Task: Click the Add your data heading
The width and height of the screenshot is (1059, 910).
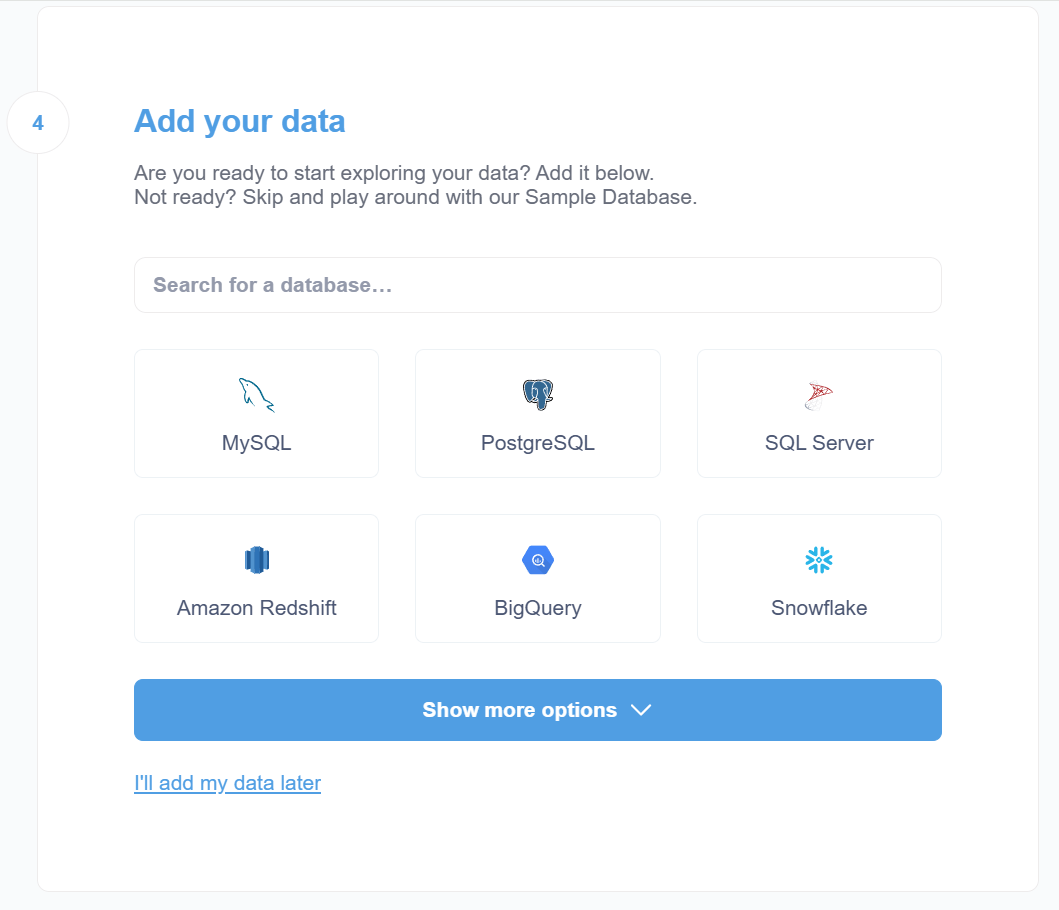Action: (239, 121)
